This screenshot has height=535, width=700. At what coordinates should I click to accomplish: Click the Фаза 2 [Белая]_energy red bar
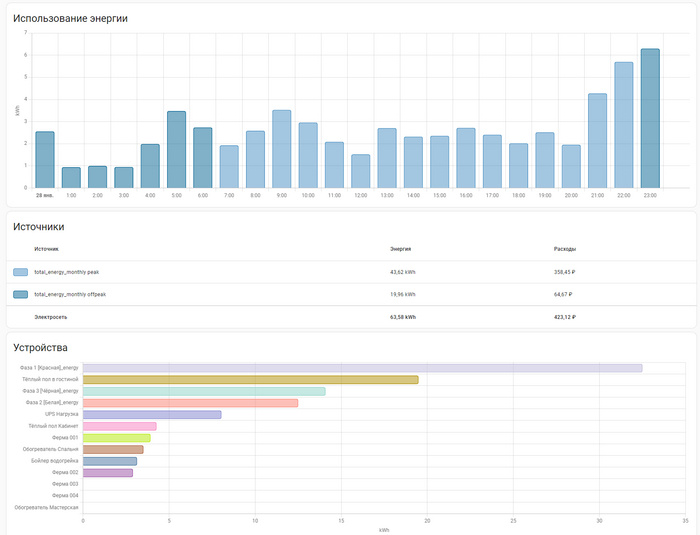click(x=190, y=403)
